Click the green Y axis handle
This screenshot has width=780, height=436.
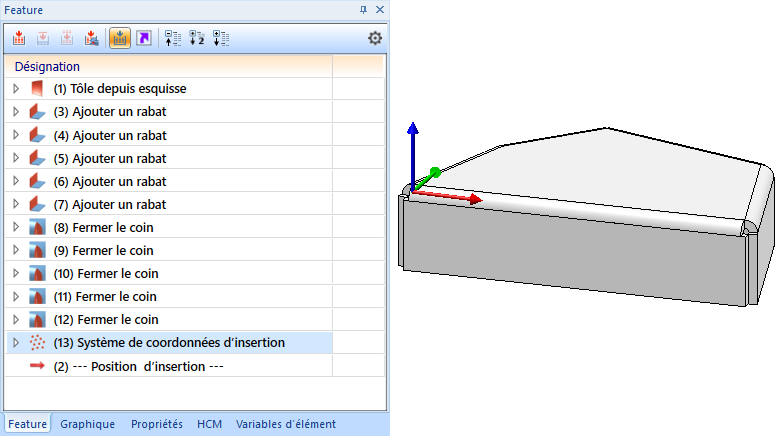coord(435,173)
